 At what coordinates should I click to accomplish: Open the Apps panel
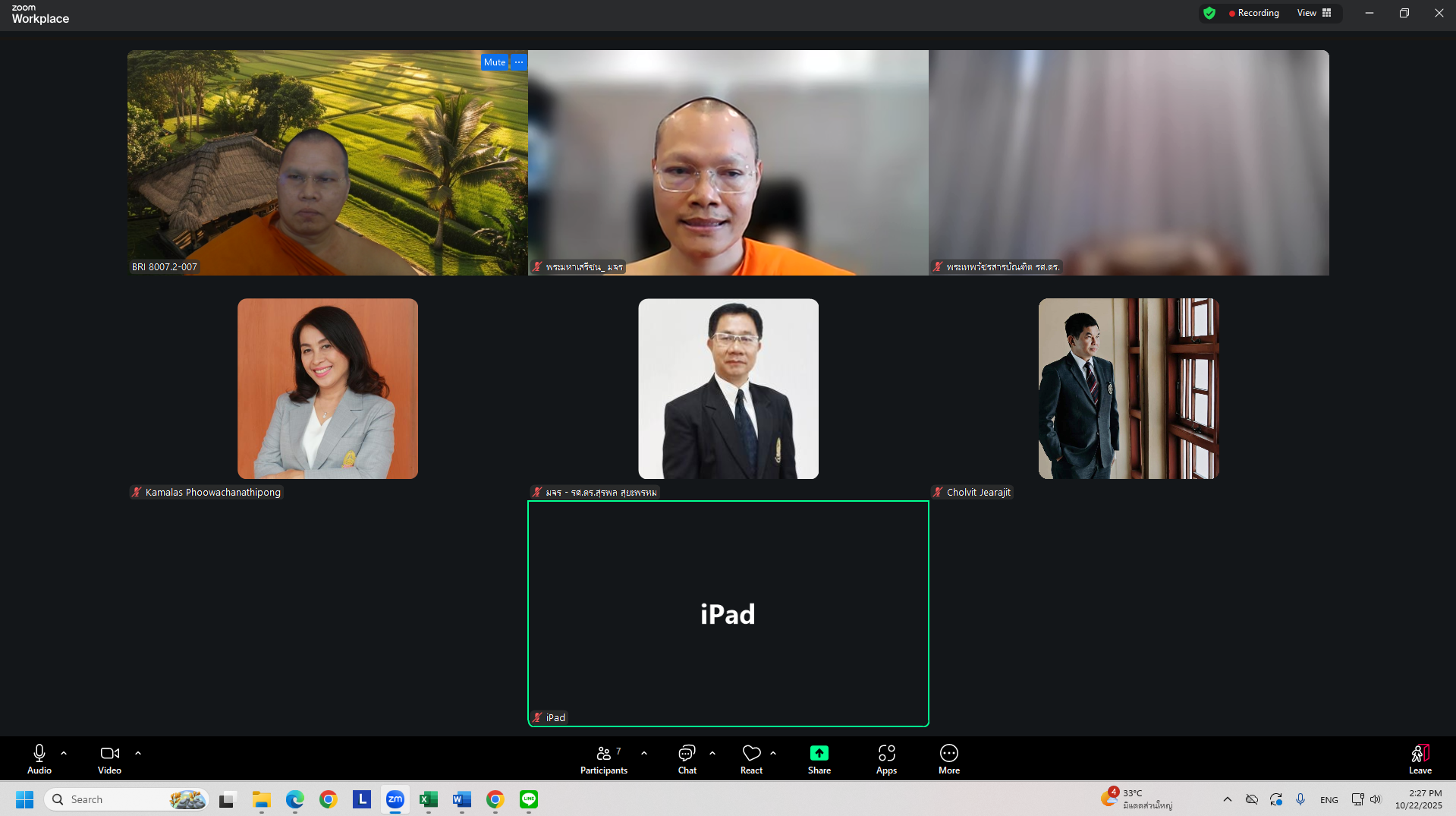point(886,759)
